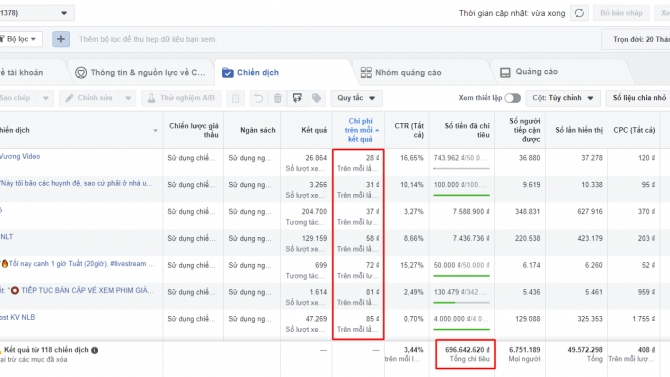Screen dimensions: 670x377
Task: Open the Quy tắc dropdown
Action: 356,98
